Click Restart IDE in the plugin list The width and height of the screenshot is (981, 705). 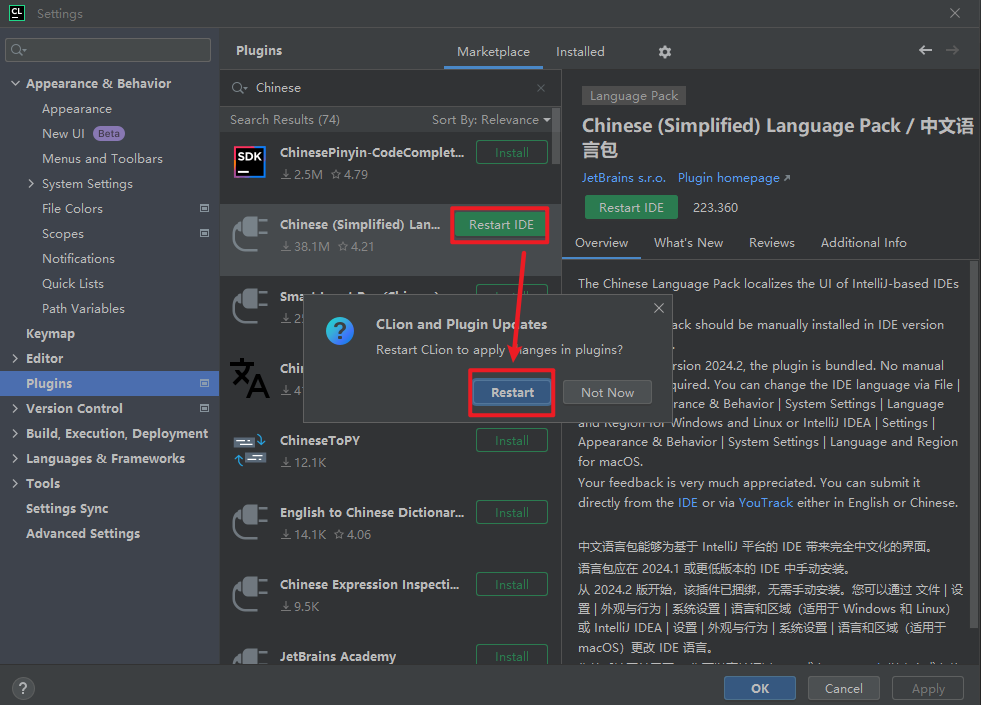click(501, 225)
